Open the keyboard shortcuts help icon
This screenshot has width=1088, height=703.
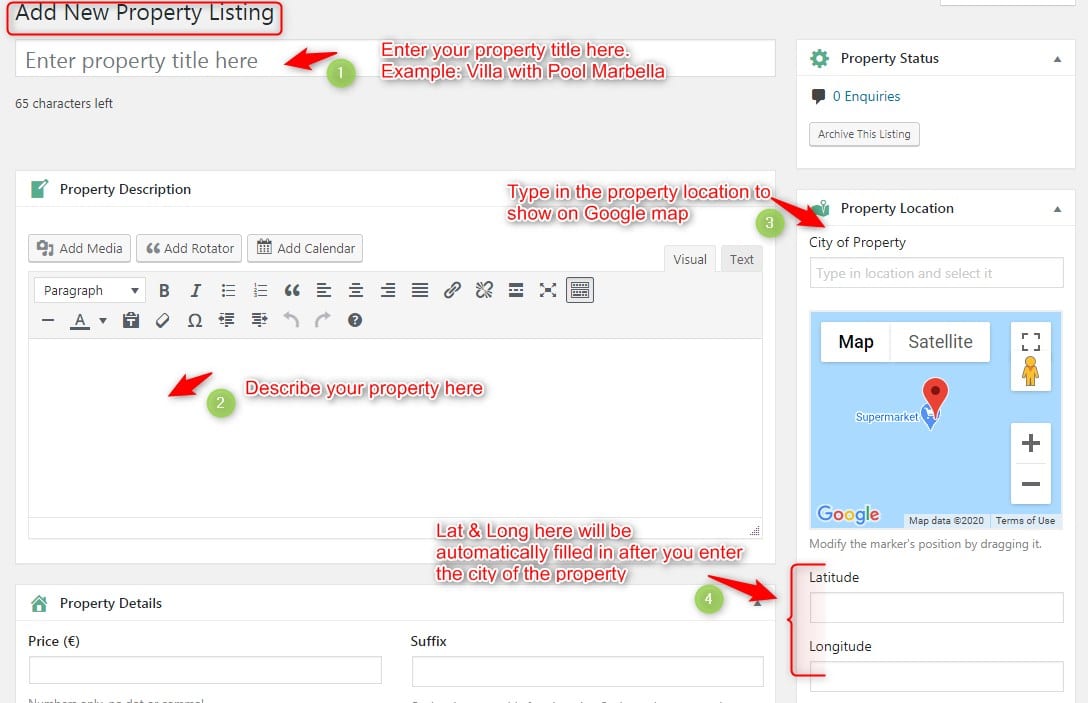pyautogui.click(x=355, y=320)
